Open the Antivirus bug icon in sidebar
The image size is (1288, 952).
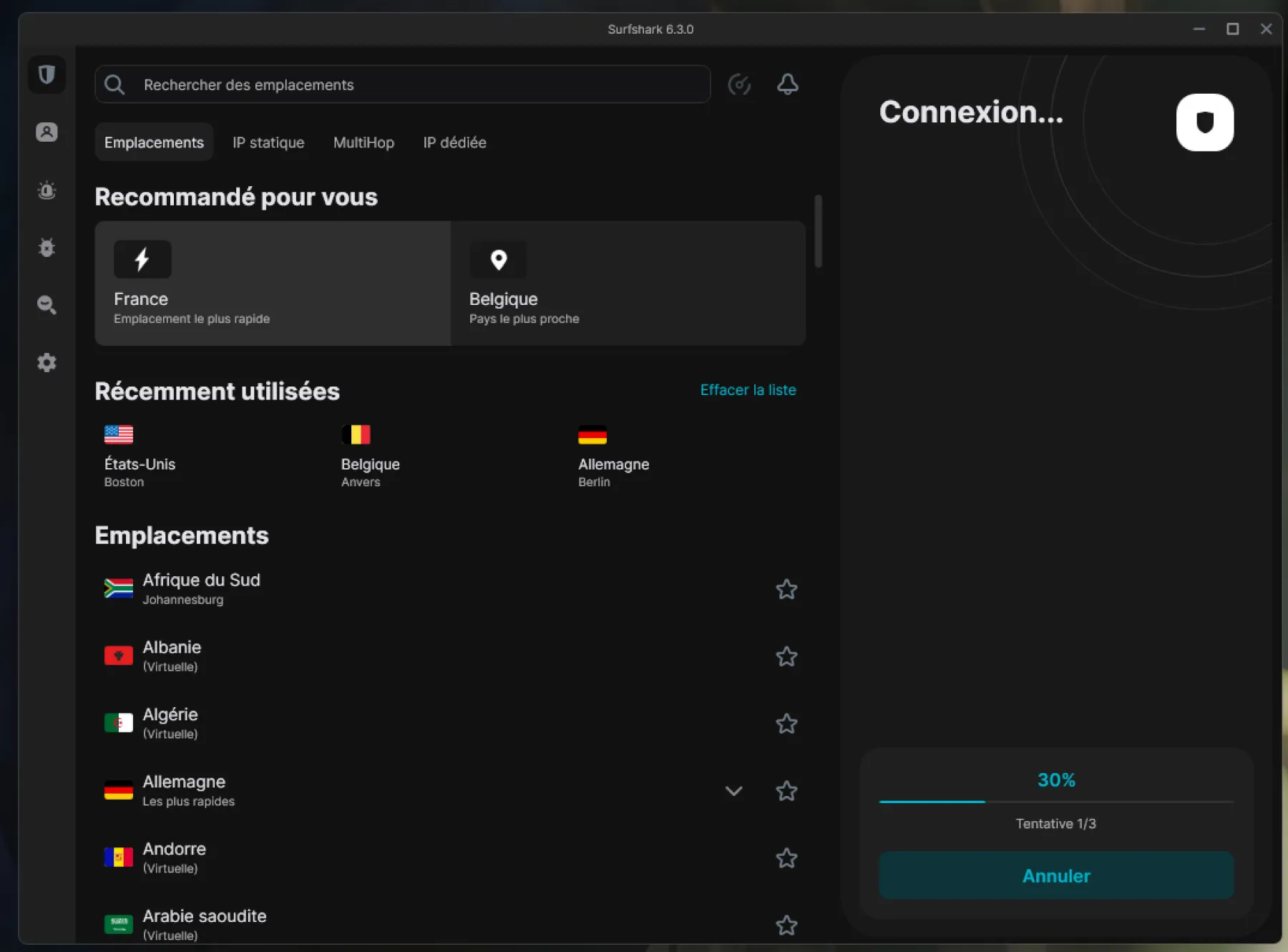pyautogui.click(x=46, y=248)
